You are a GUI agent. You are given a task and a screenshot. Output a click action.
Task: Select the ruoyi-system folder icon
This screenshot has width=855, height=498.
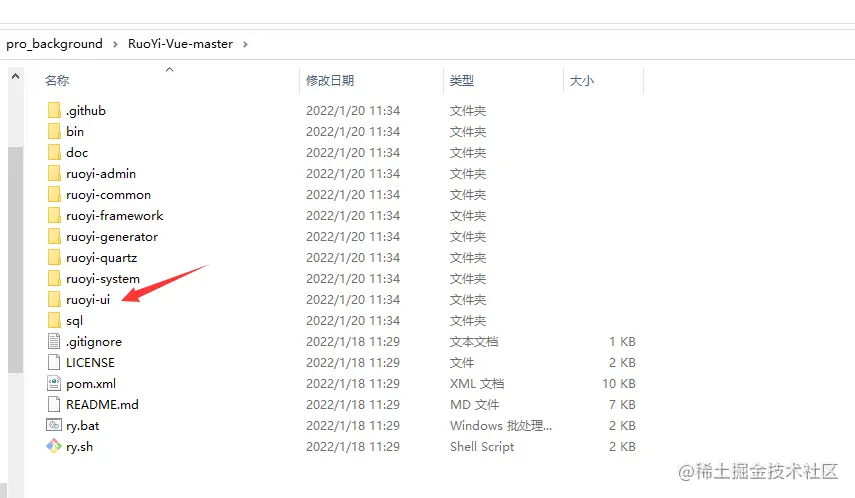(x=54, y=278)
